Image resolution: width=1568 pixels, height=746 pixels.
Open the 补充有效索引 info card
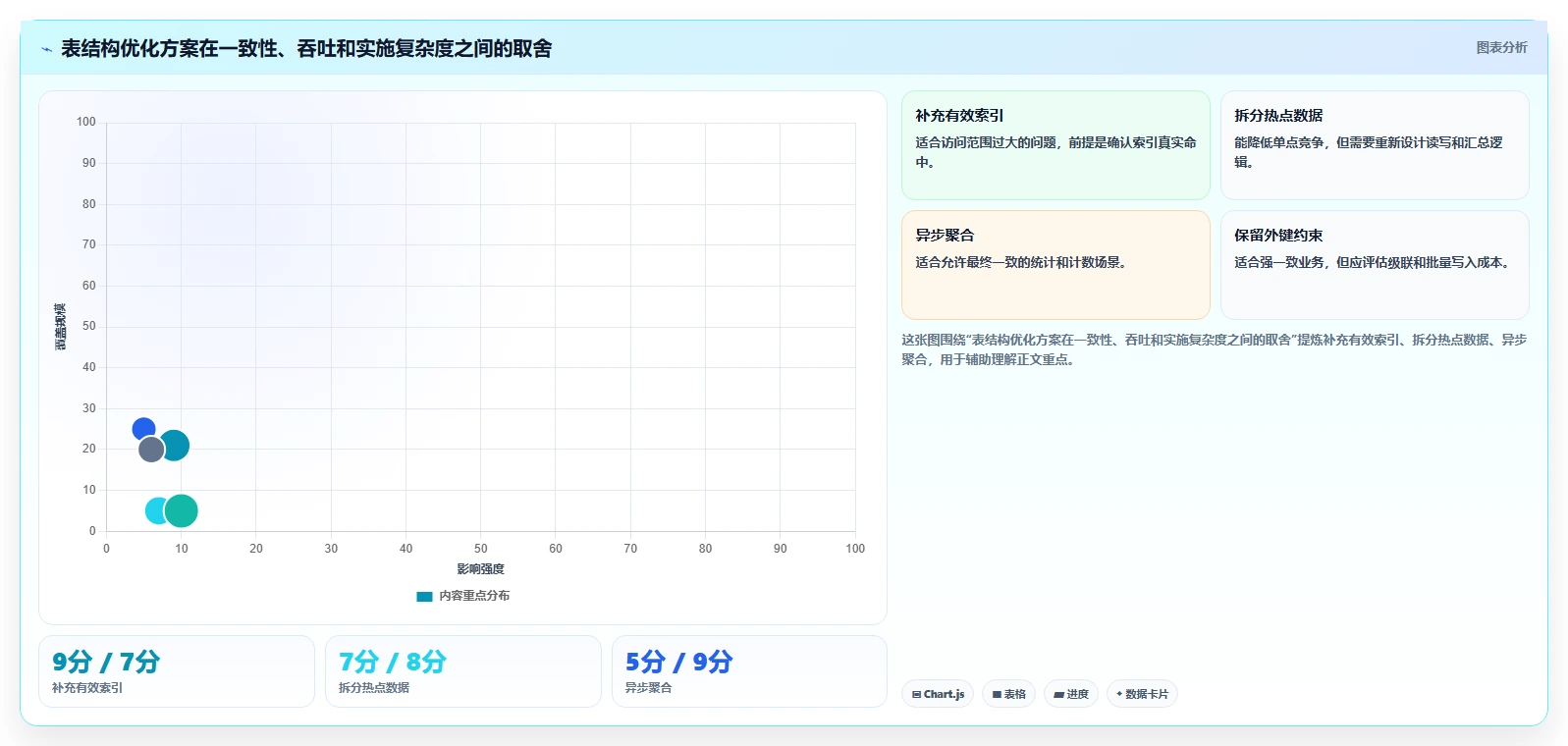point(1055,145)
